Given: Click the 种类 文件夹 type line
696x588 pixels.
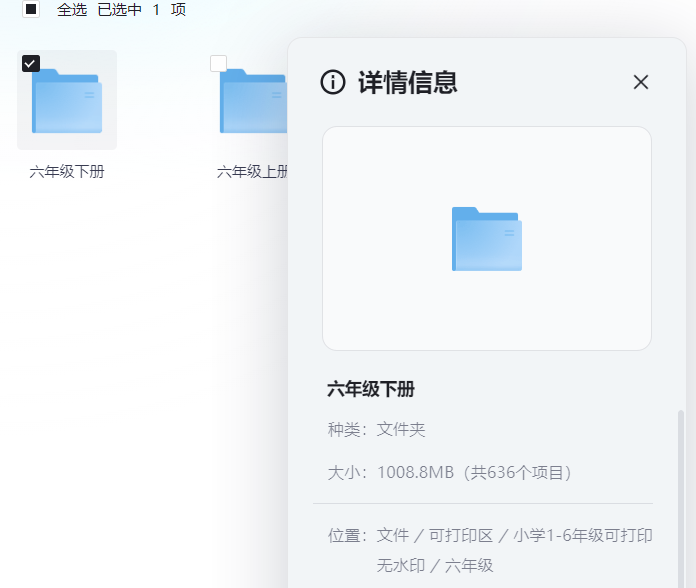Looking at the screenshot, I should point(377,429).
